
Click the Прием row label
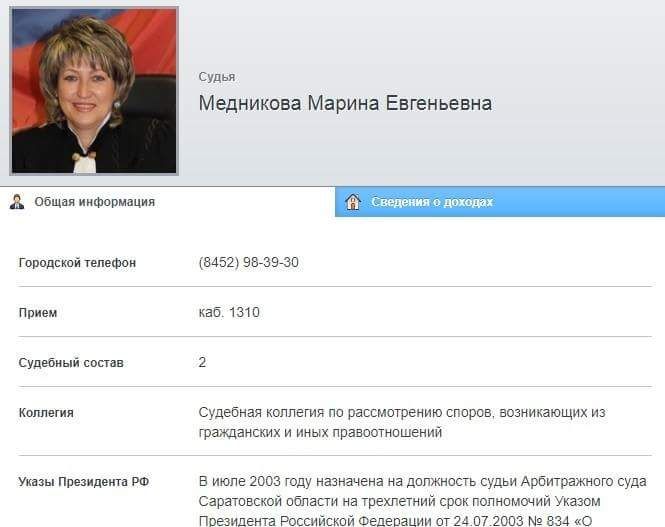pyautogui.click(x=38, y=313)
